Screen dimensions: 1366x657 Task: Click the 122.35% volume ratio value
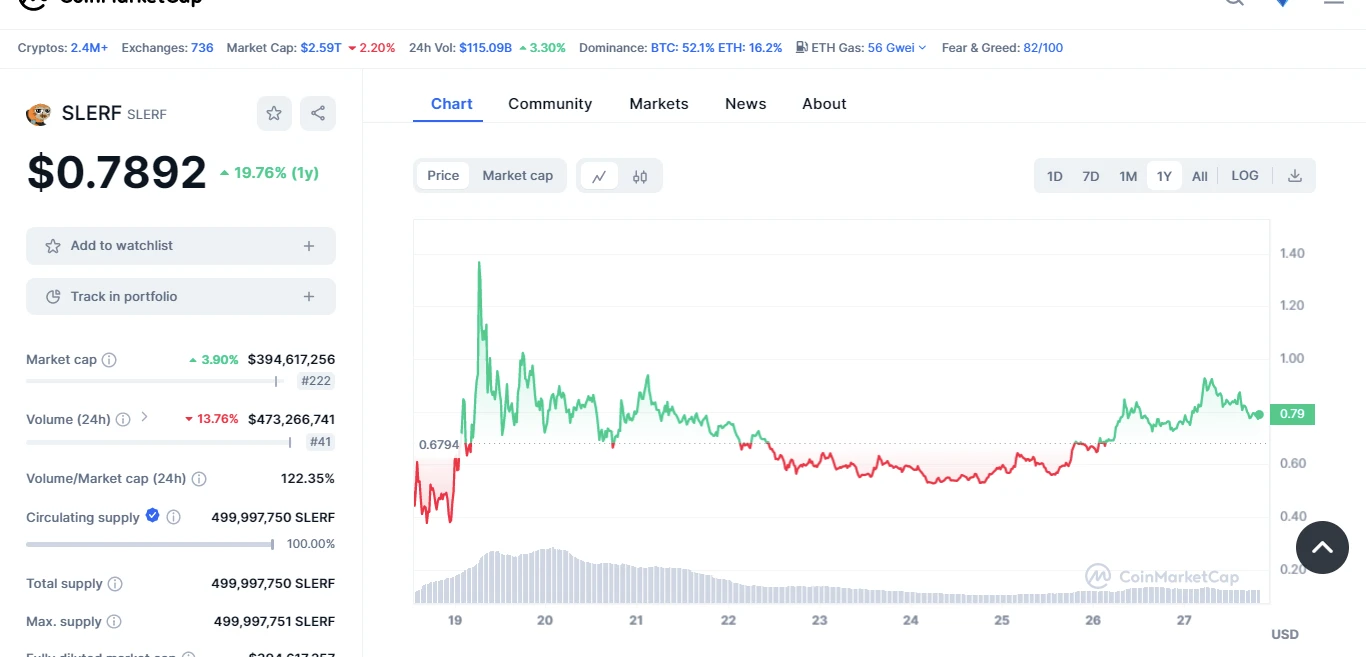pyautogui.click(x=308, y=479)
